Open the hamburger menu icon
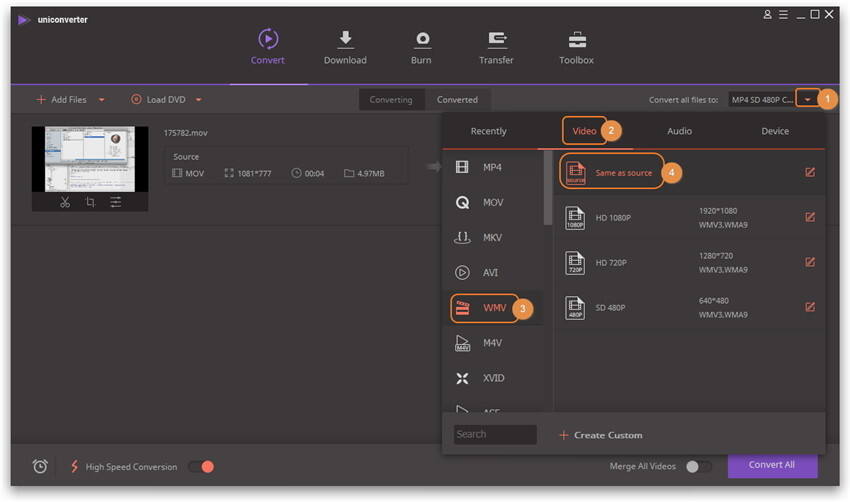850x502 pixels. 783,15
